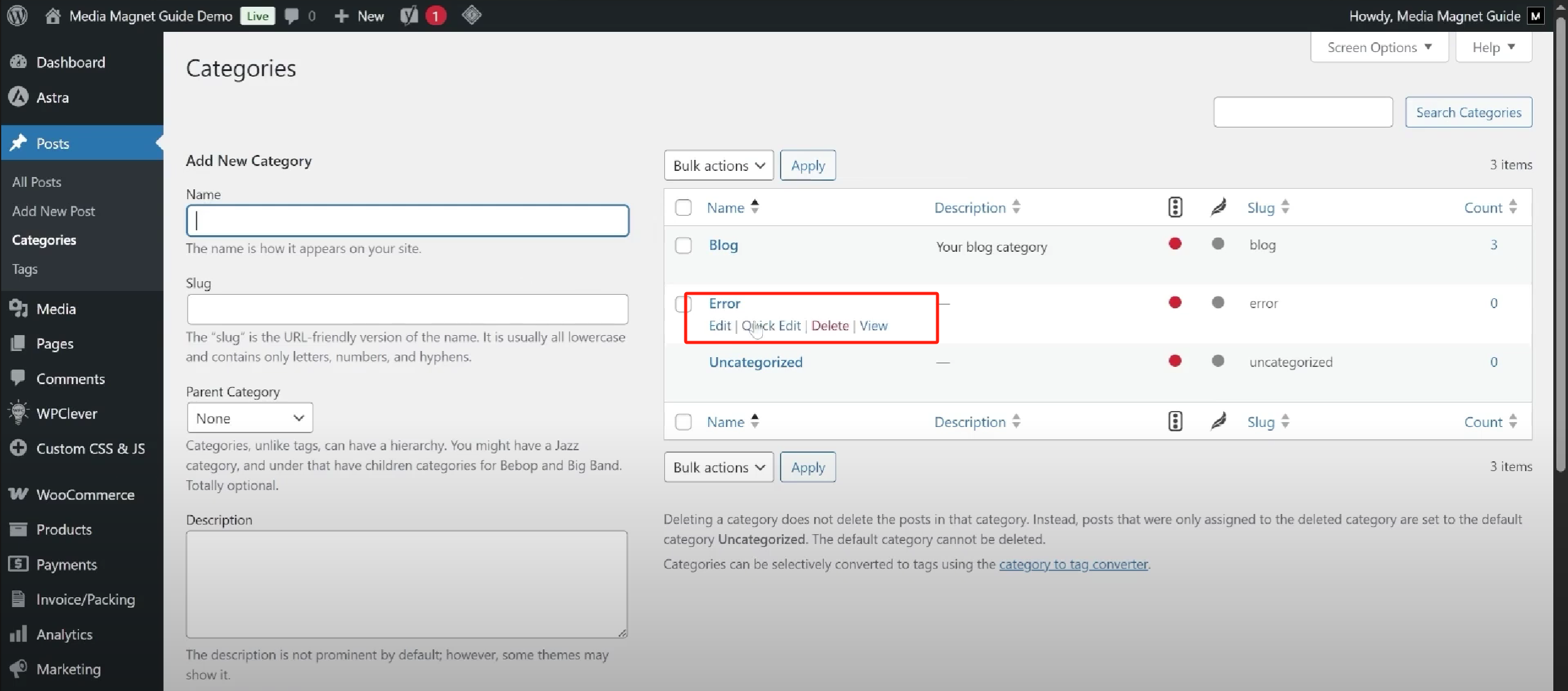Check the Blog category checkbox

coord(683,246)
